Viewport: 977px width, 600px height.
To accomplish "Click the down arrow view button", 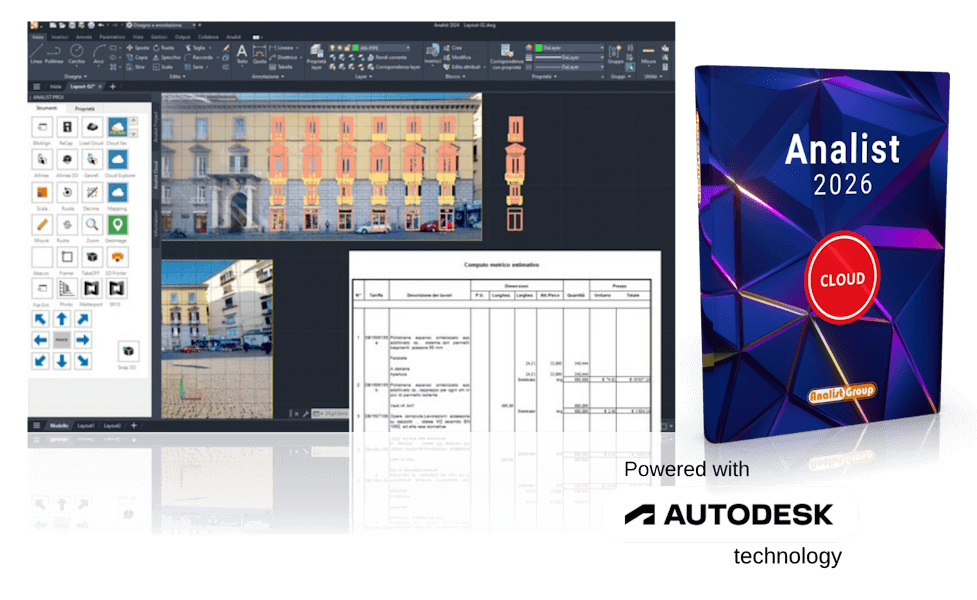I will click(62, 361).
